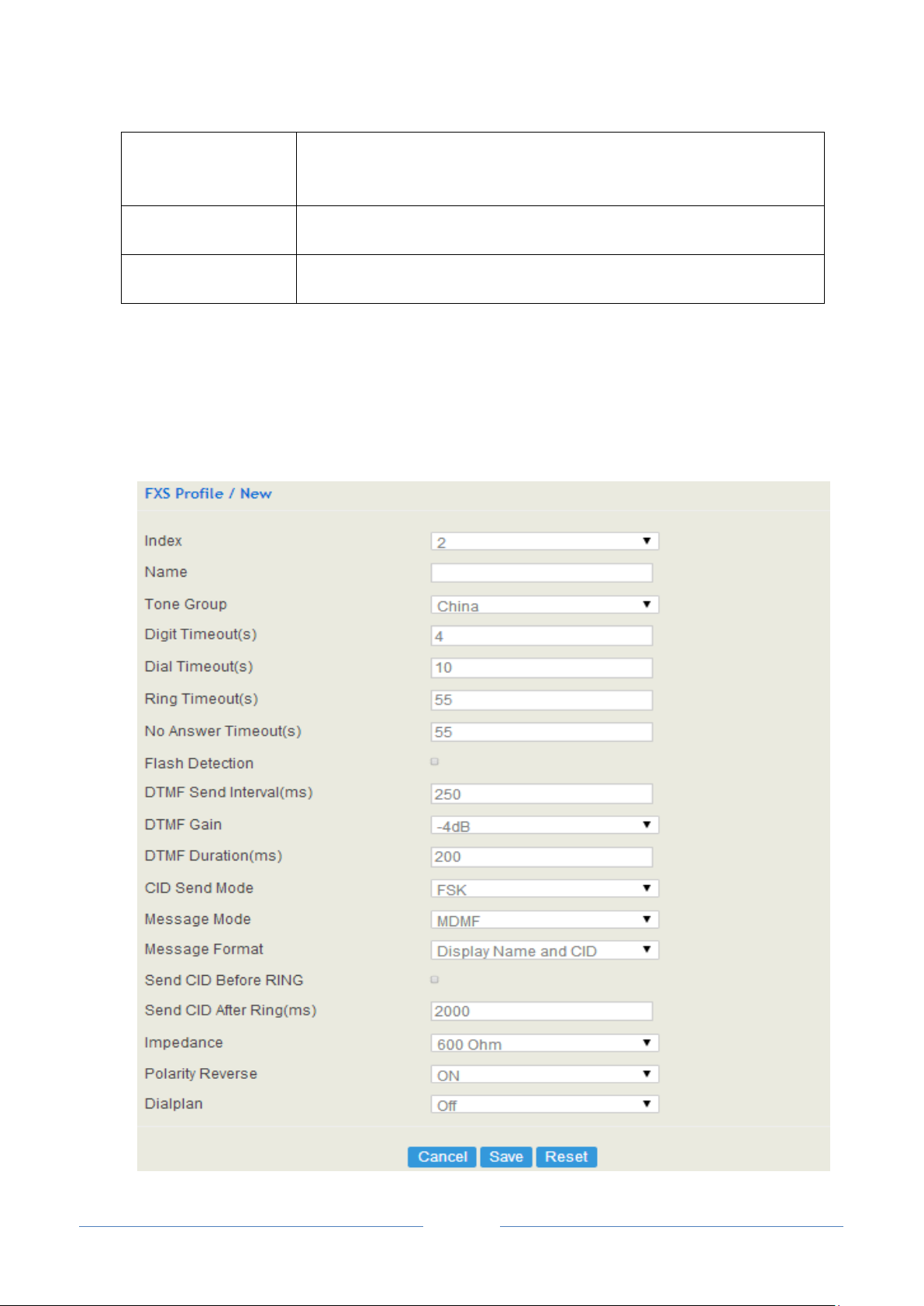Click the No Answer Timeout field
The width and height of the screenshot is (924, 1306).
coord(542,732)
